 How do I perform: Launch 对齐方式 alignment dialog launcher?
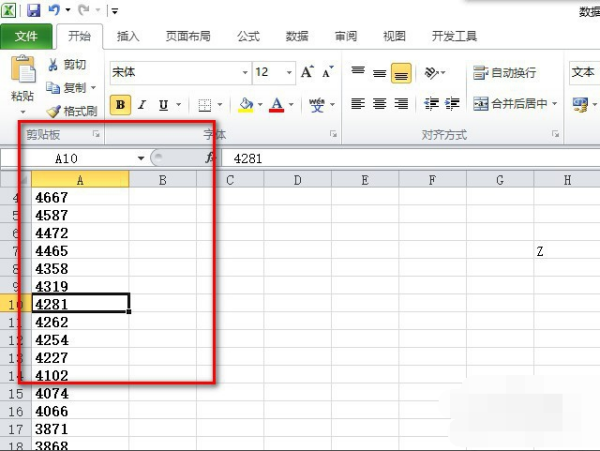(x=555, y=134)
